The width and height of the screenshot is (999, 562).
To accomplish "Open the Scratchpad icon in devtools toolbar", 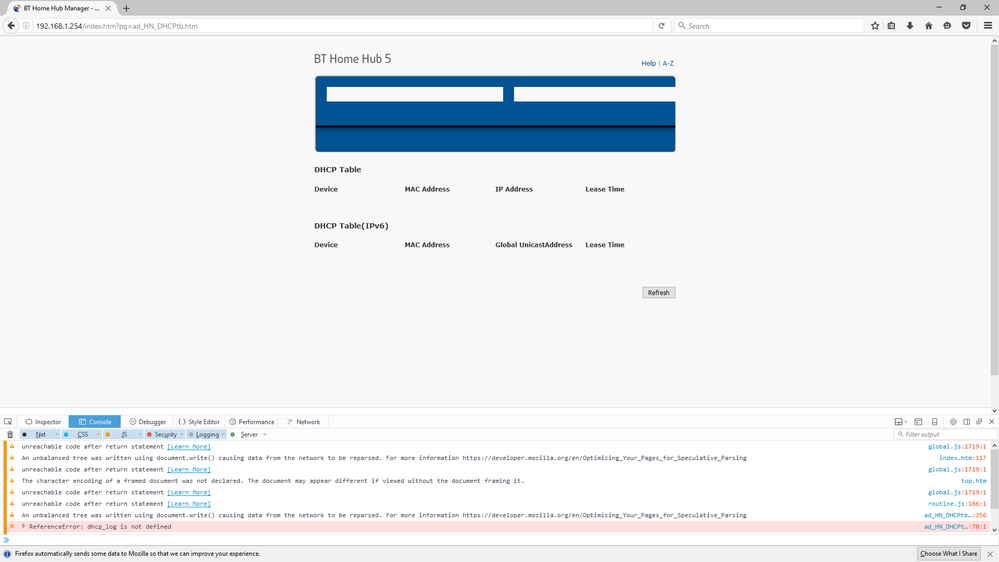I will coord(918,422).
